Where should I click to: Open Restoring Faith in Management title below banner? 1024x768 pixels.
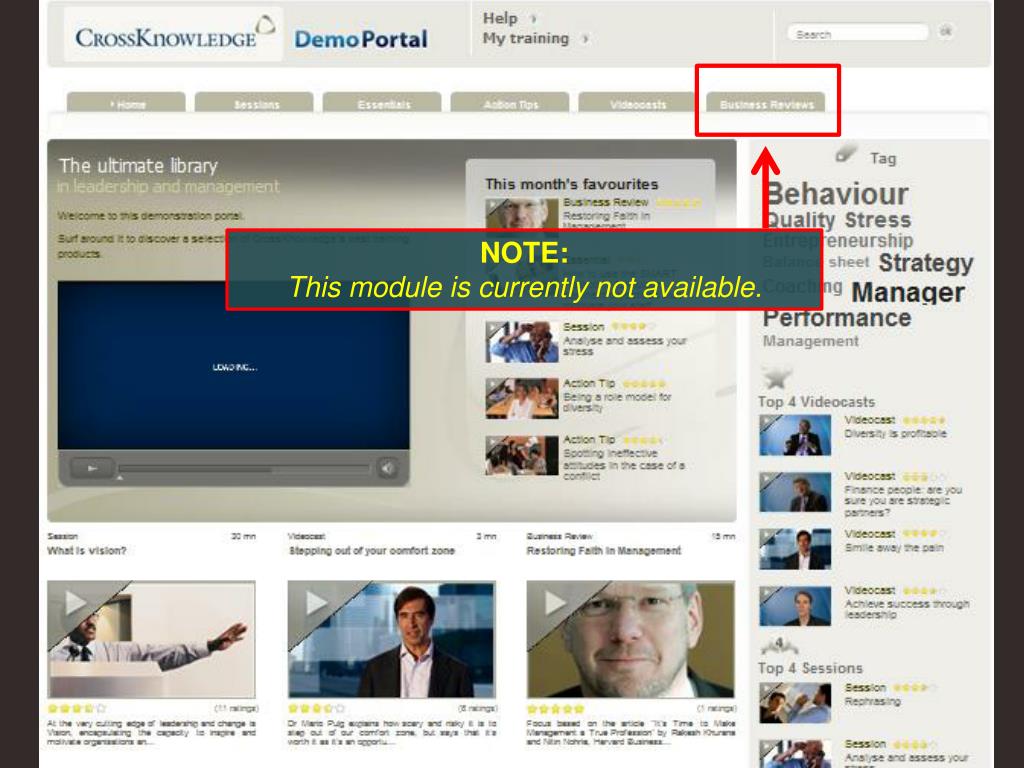pyautogui.click(x=603, y=551)
